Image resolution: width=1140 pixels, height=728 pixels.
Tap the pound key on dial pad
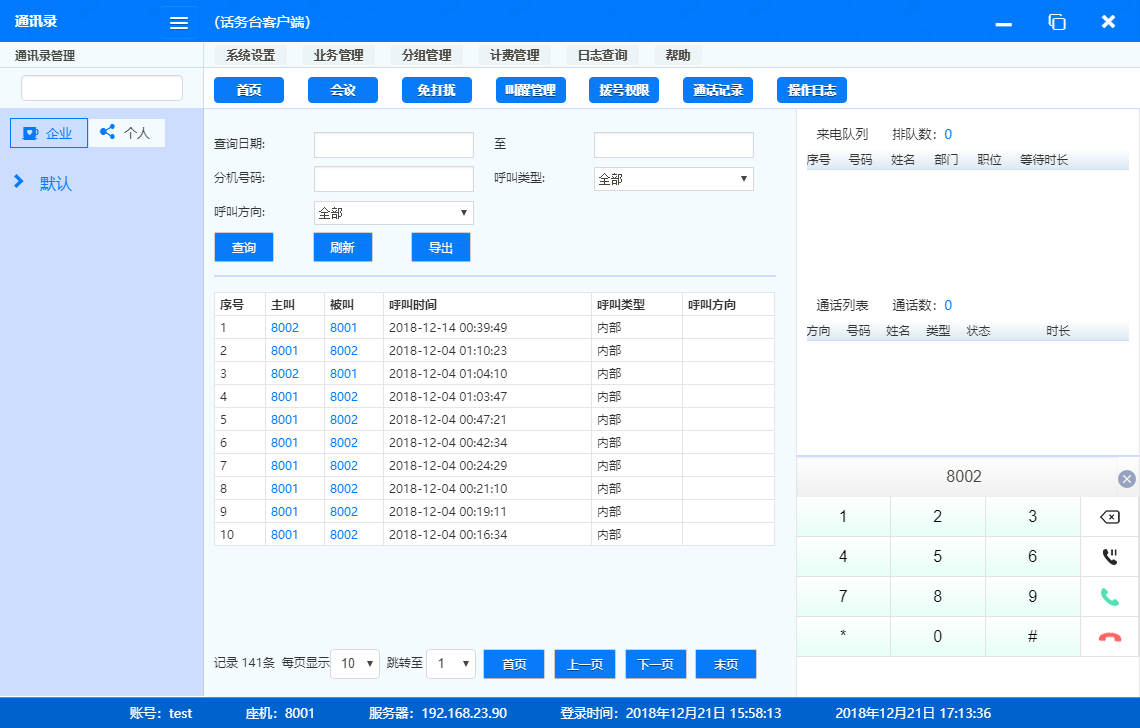1032,637
